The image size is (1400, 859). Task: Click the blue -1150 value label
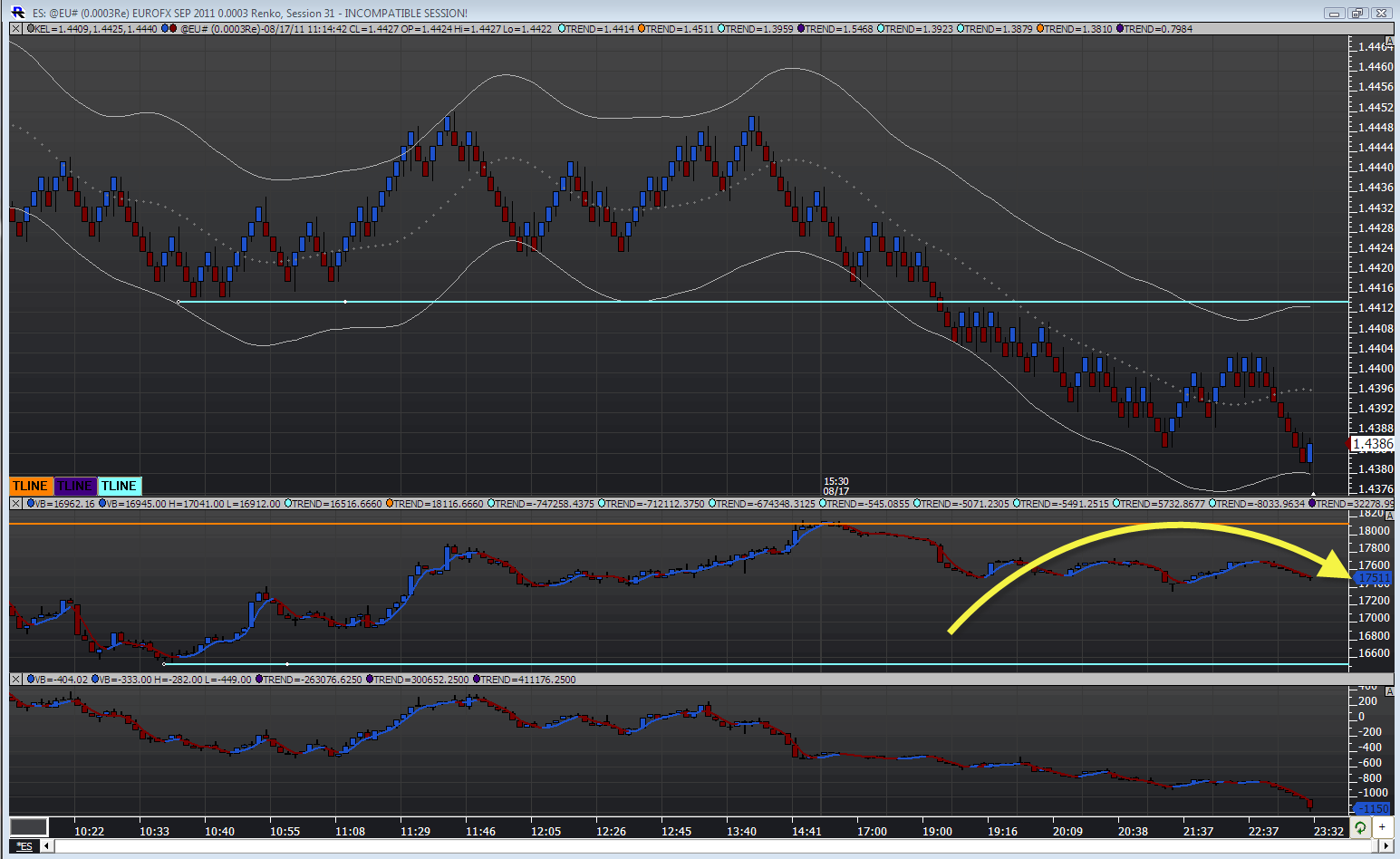click(1372, 808)
